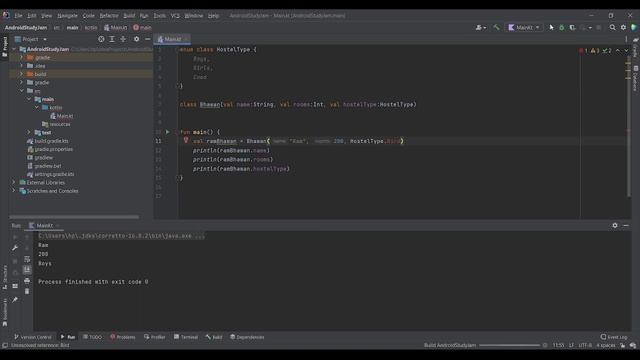640x360 pixels.
Task: Expand the .gradle folder
Action: pyautogui.click(x=21, y=58)
